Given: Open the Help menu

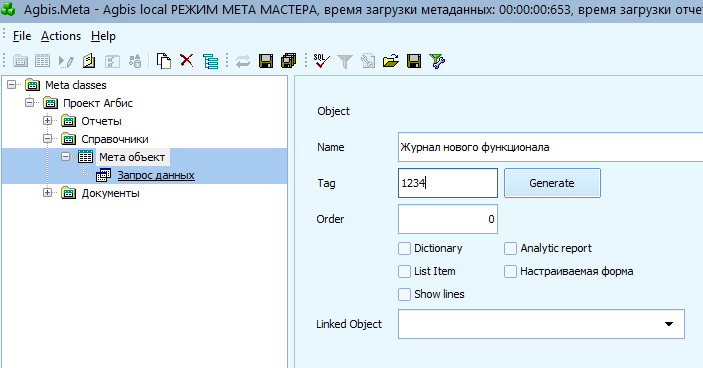Looking at the screenshot, I should (x=103, y=36).
